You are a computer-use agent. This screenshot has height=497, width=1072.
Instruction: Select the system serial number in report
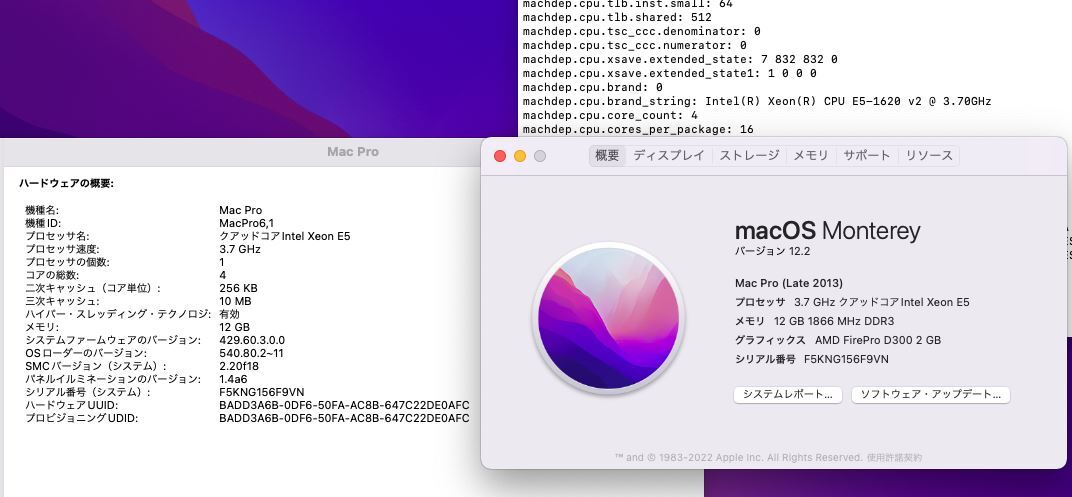pos(261,392)
